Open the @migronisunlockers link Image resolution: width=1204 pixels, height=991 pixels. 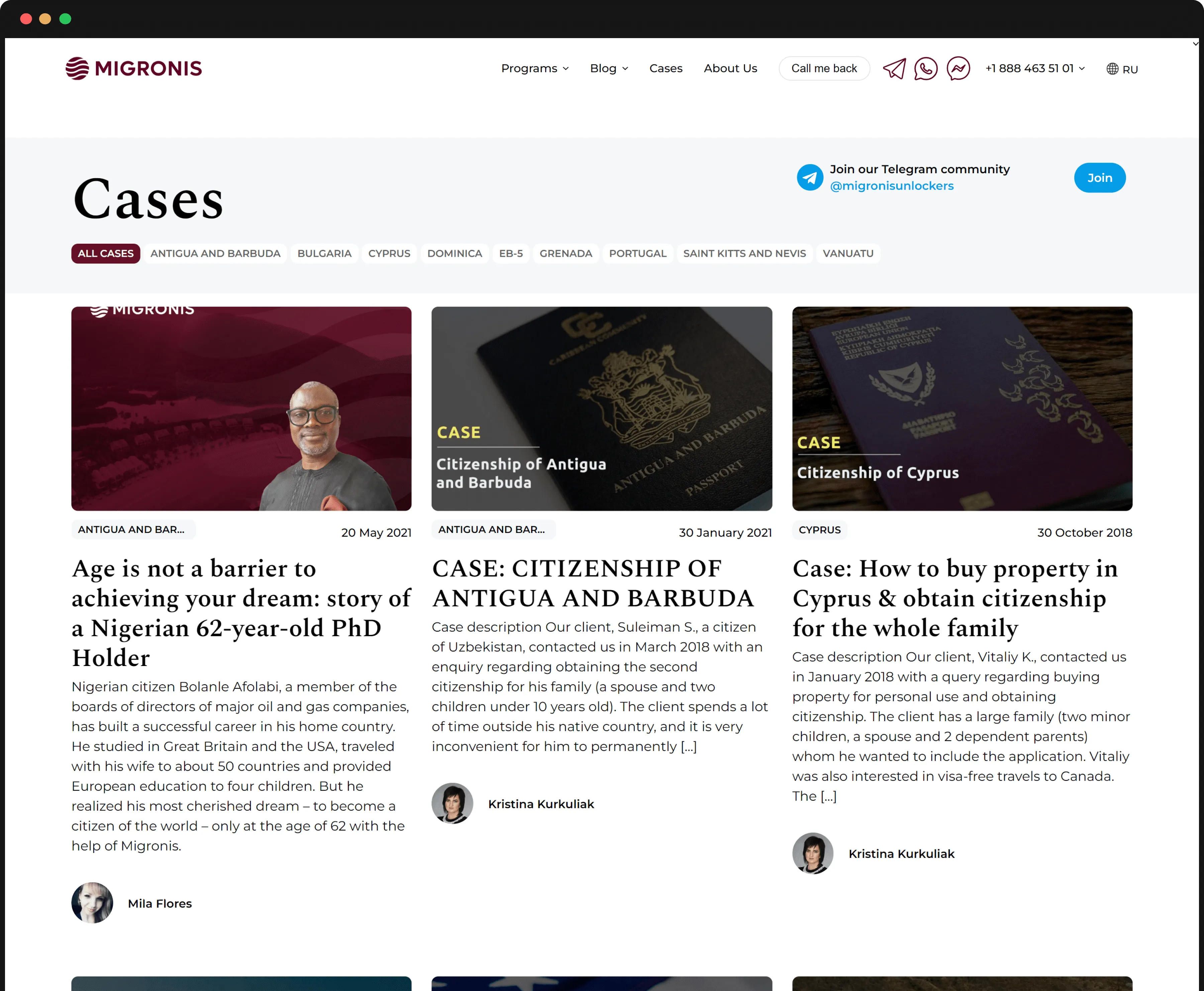pyautogui.click(x=892, y=186)
